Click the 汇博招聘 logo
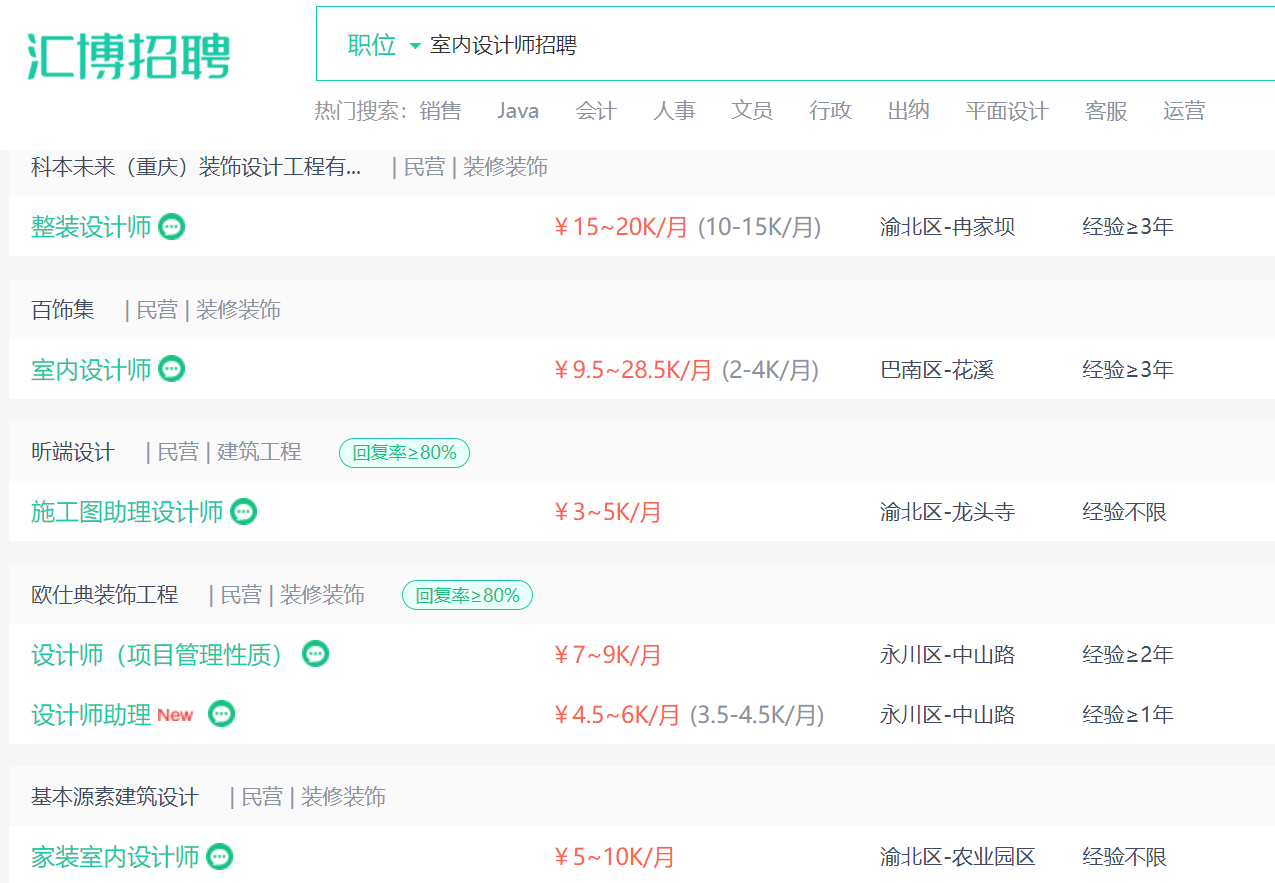The image size is (1275, 883). (x=128, y=55)
